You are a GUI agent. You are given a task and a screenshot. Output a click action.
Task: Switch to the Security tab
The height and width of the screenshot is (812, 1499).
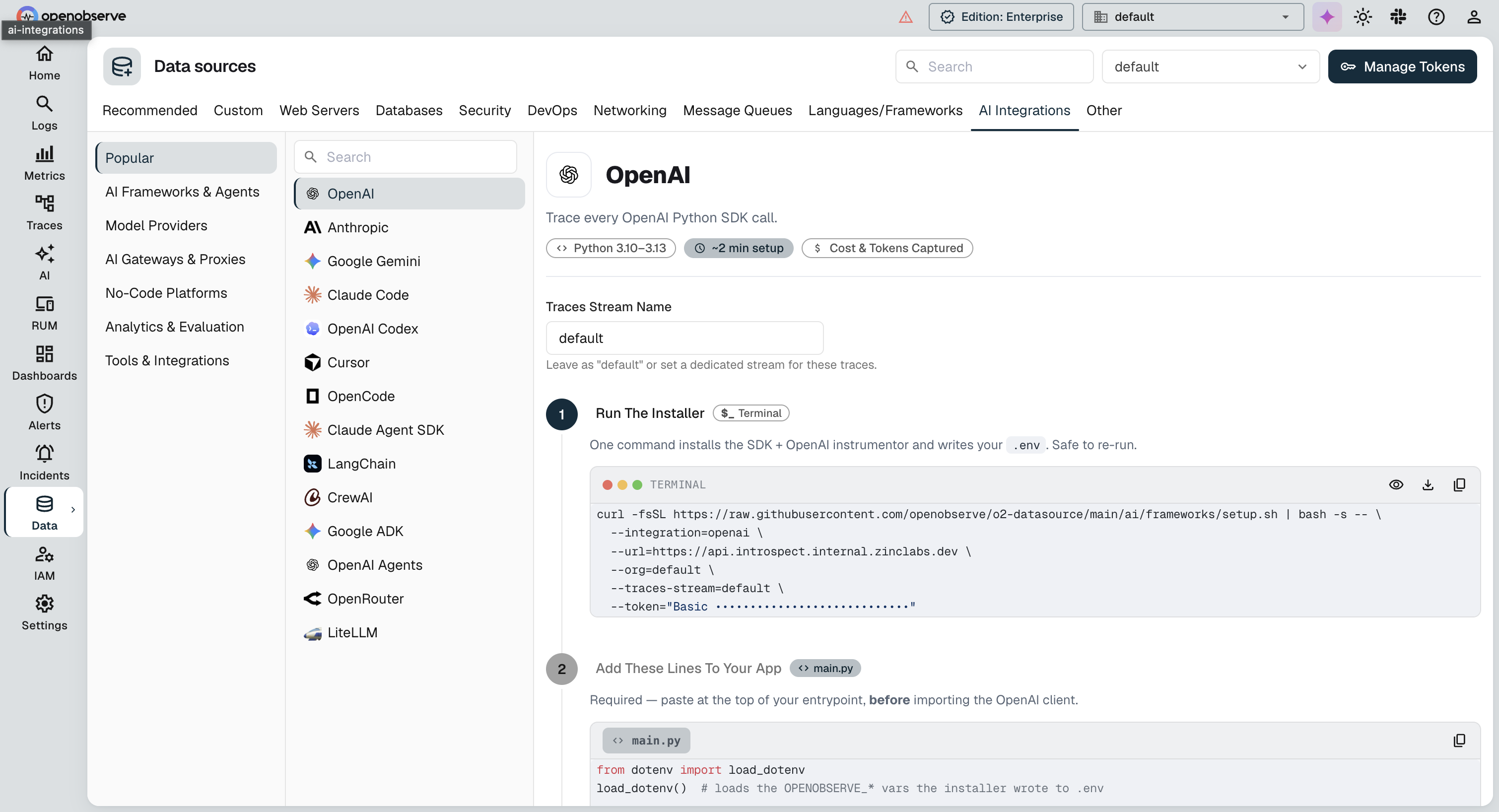point(484,110)
